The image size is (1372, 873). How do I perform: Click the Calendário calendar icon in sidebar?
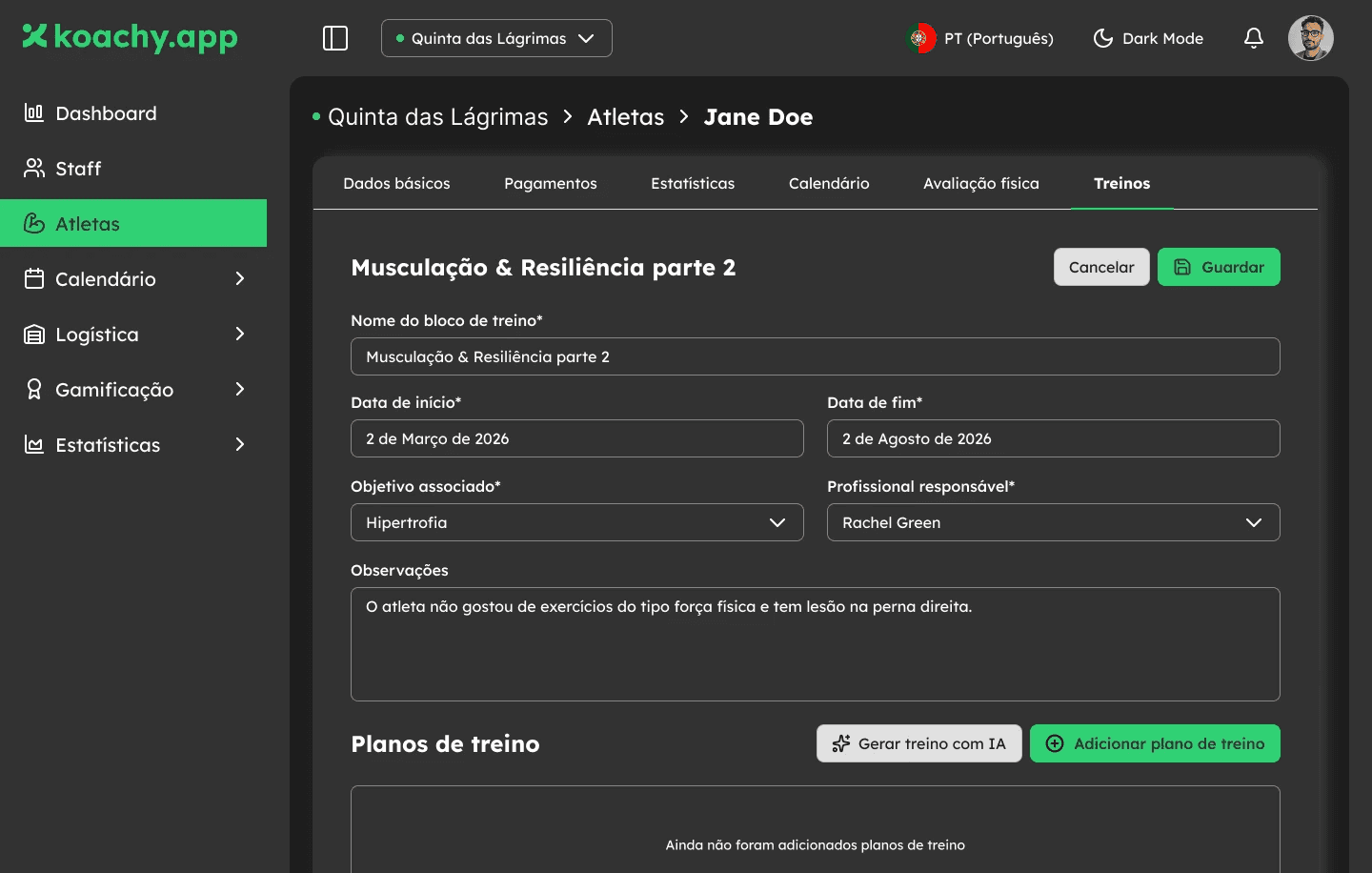click(x=34, y=279)
